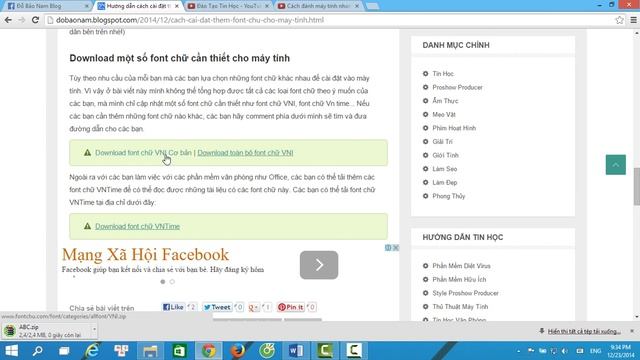Open File Explorer from taskbar
This screenshot has width=640, height=360.
(150, 351)
